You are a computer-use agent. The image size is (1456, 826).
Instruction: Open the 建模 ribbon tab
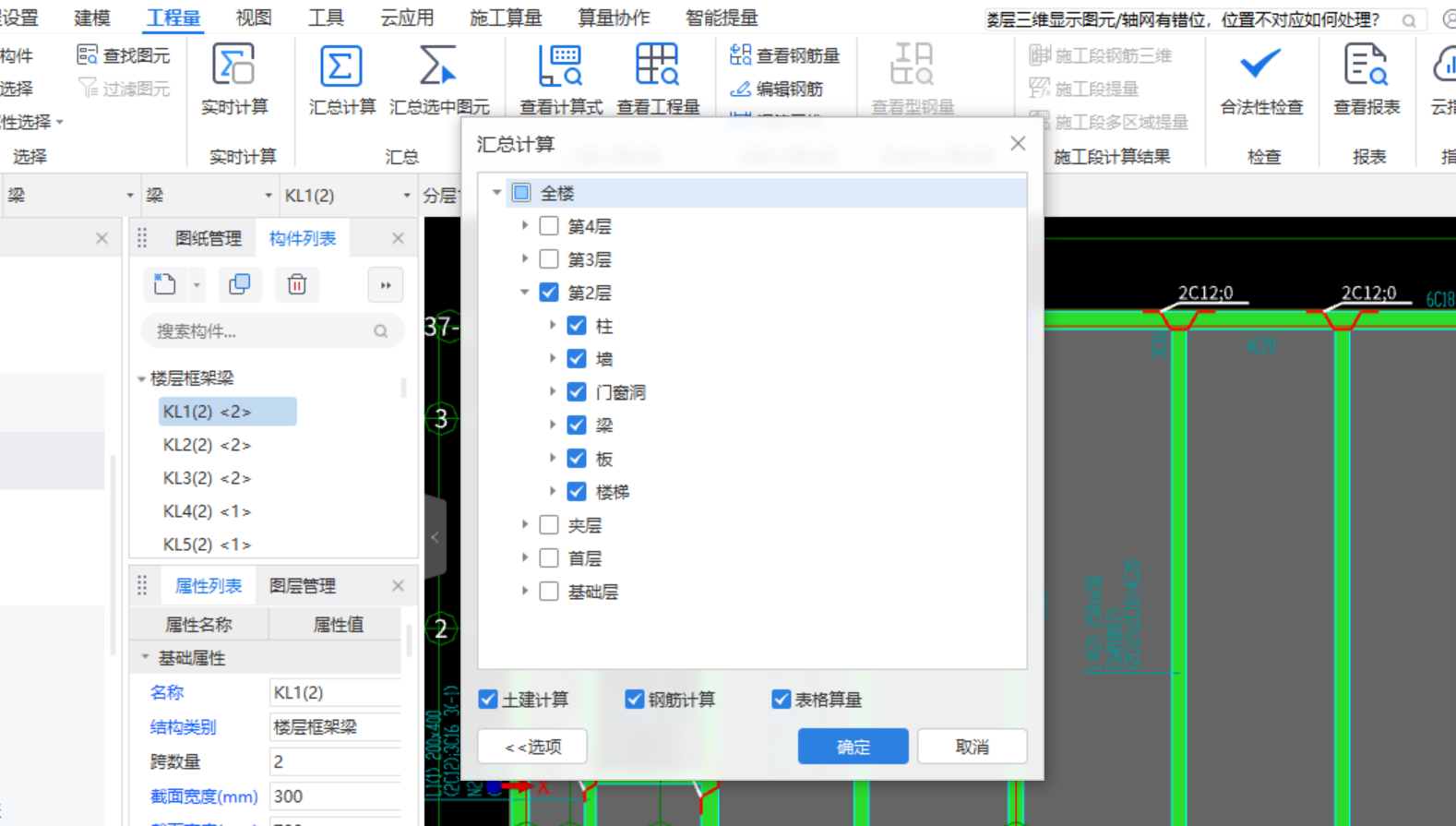91,18
